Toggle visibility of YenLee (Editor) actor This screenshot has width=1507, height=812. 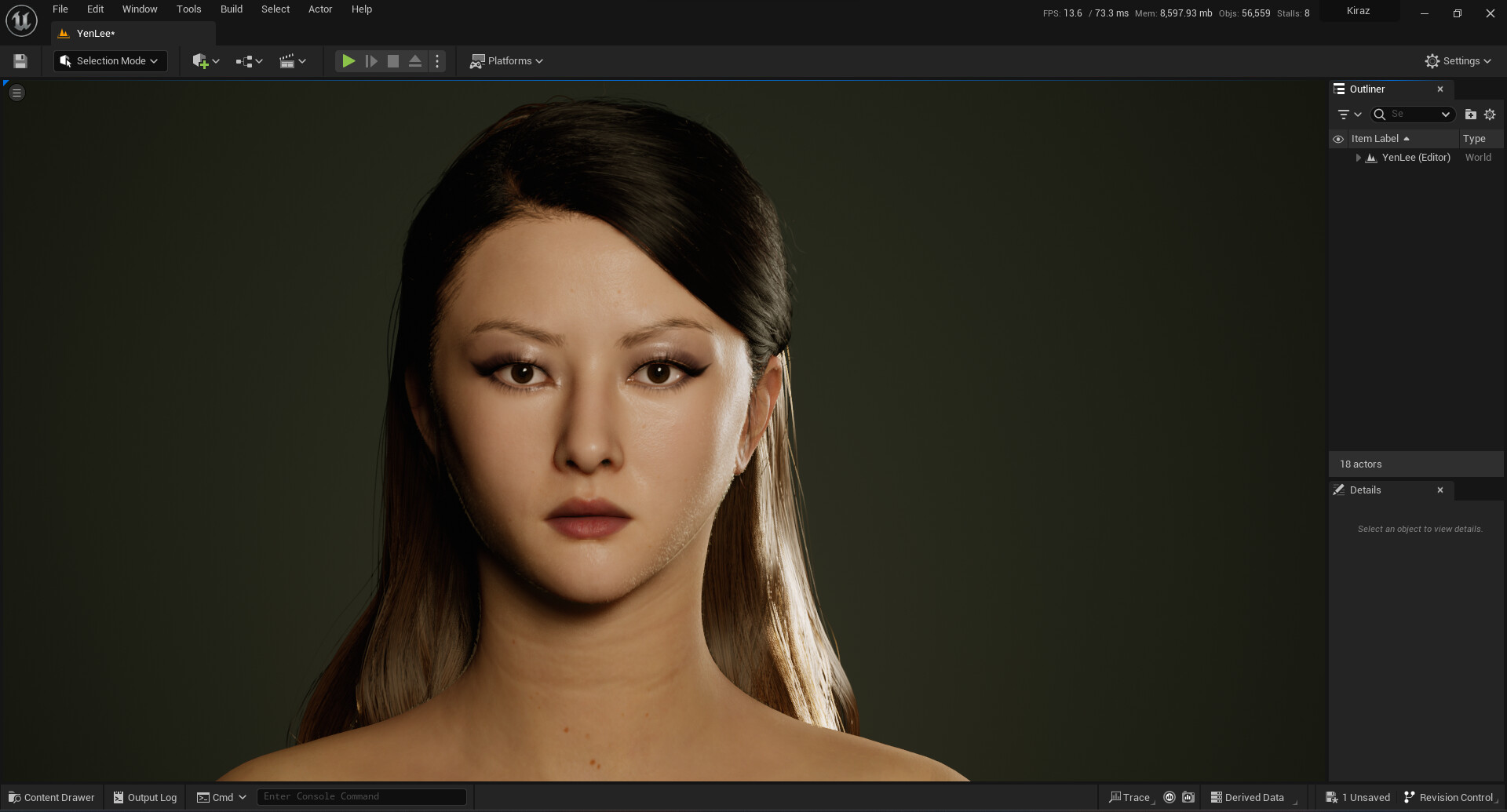(x=1338, y=157)
